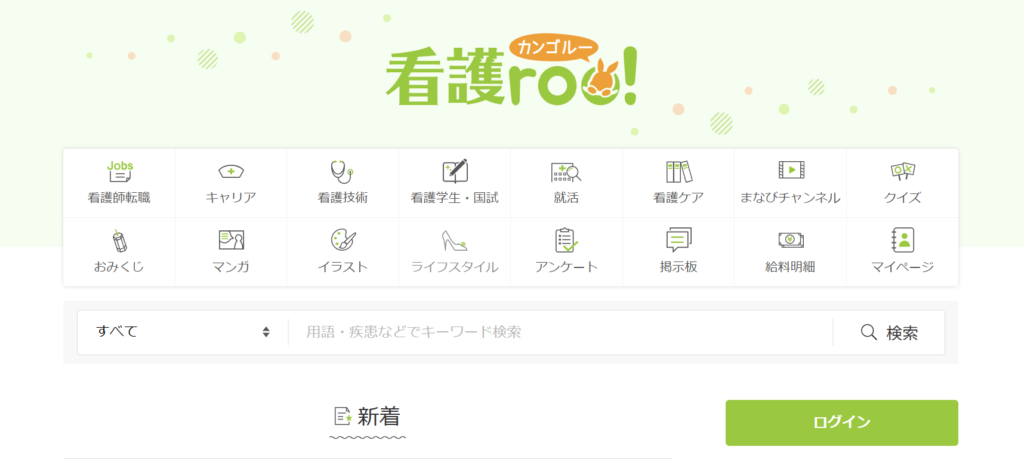This screenshot has height=459, width=1024.
Task: Open 給料明細 money icon
Action: [x=791, y=240]
